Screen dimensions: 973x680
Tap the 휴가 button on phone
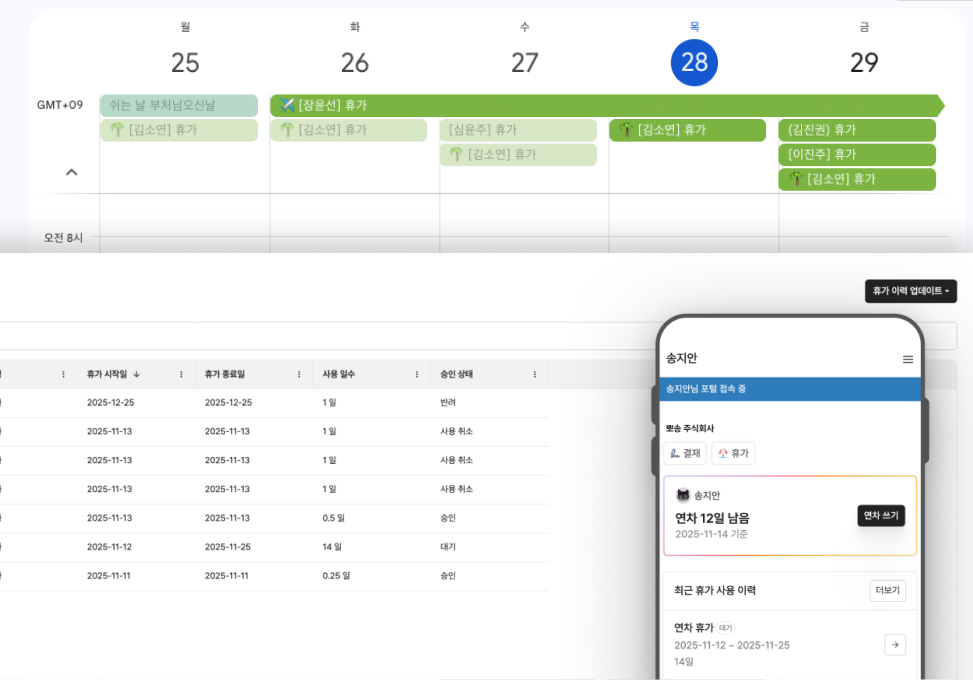point(733,453)
